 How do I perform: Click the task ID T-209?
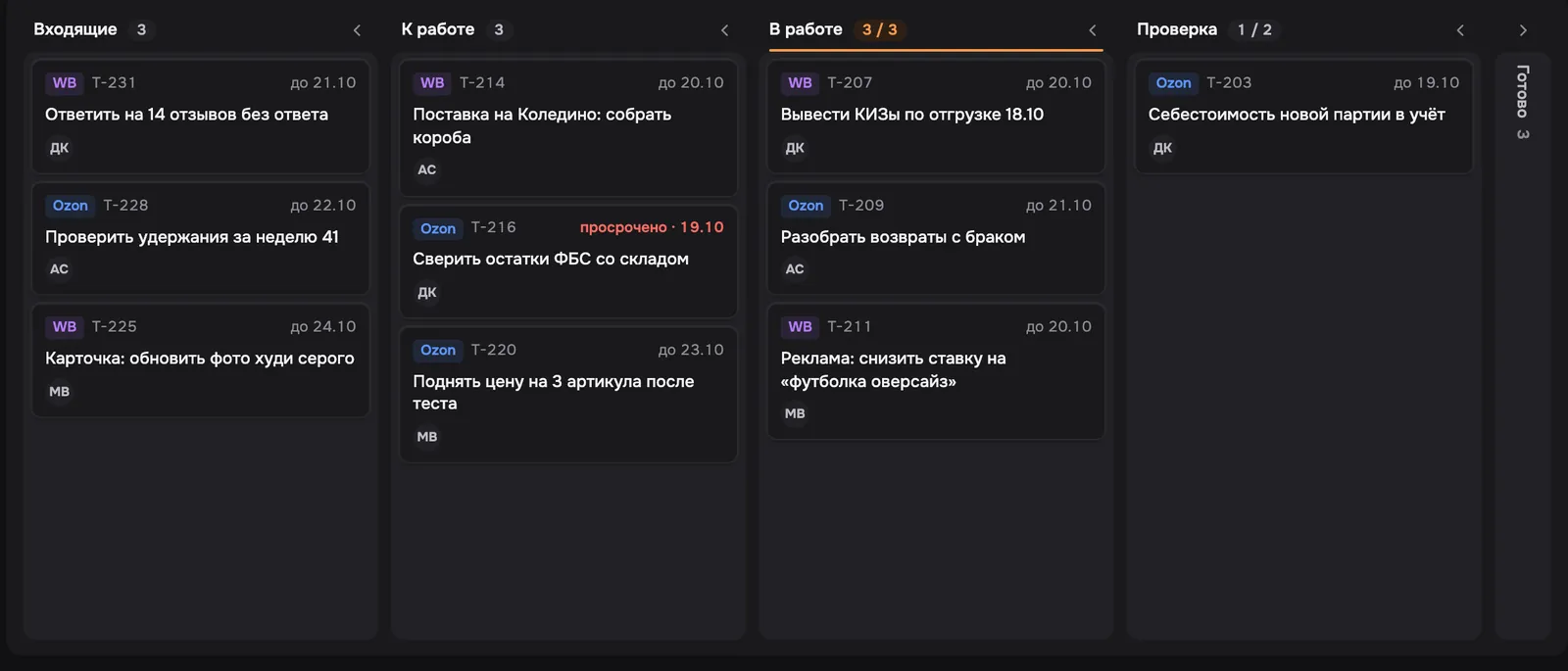point(861,206)
